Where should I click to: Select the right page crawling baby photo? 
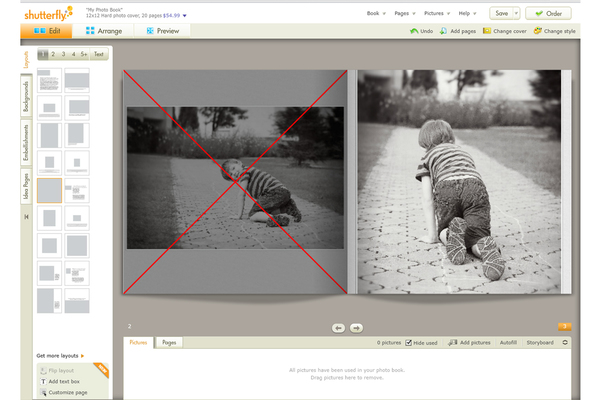460,182
